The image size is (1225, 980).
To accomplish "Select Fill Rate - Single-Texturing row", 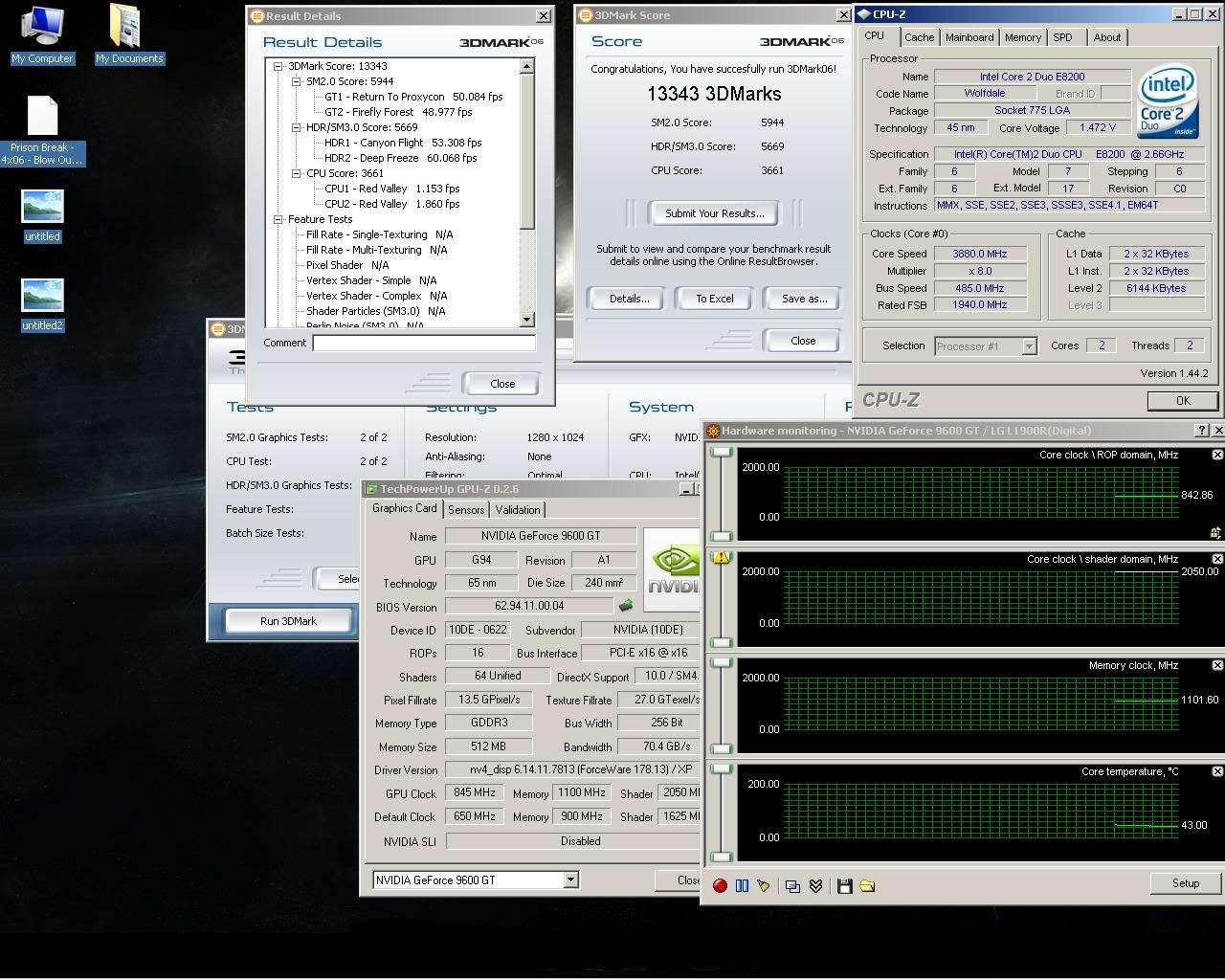I will point(379,234).
